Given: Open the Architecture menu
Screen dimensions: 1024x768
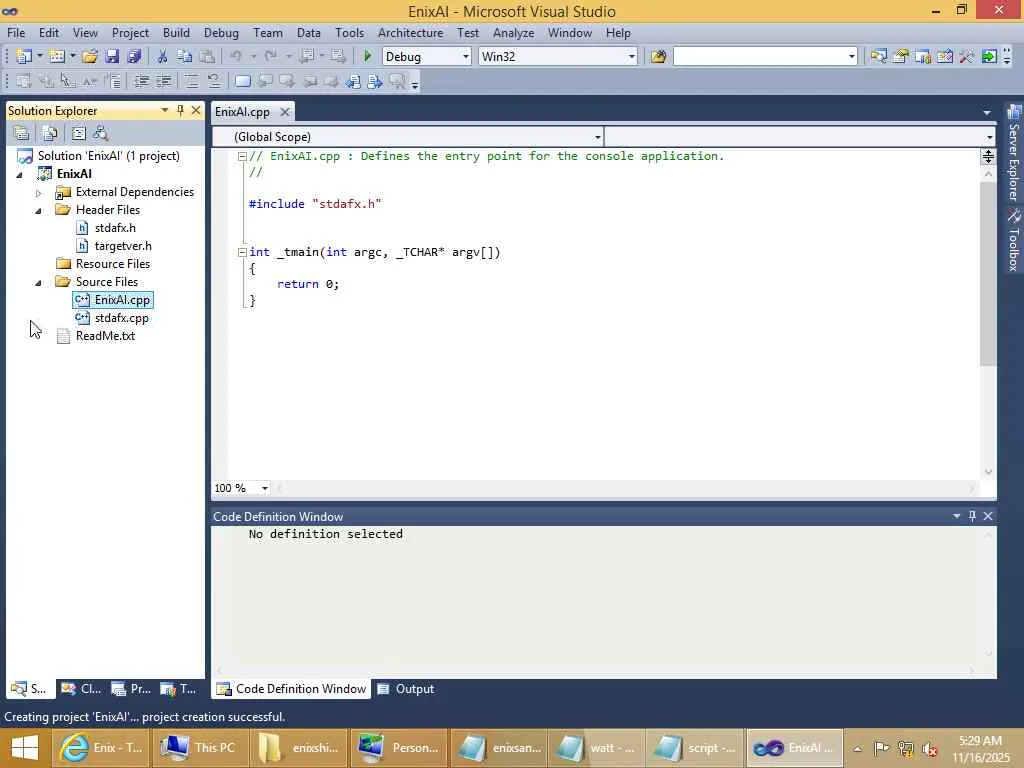Looking at the screenshot, I should coord(410,33).
